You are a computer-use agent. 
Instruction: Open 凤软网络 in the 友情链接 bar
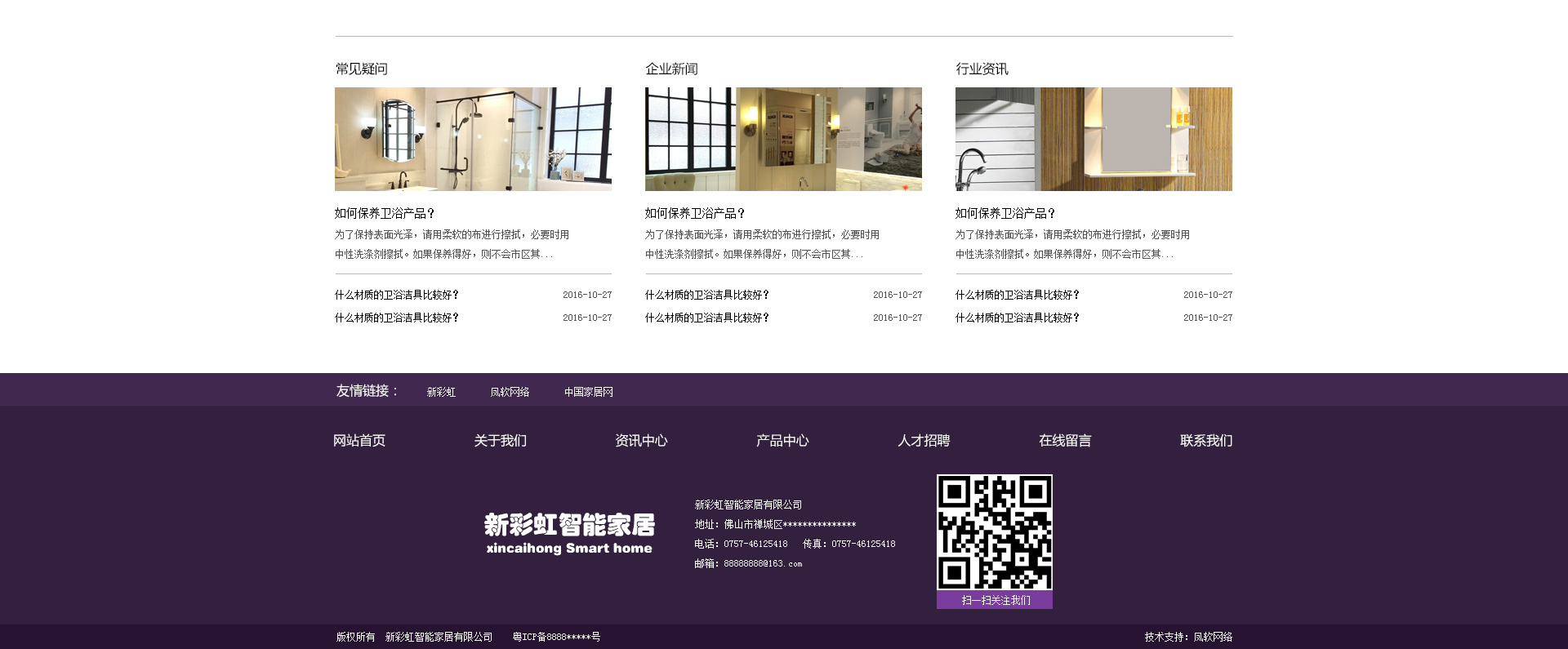[x=510, y=393]
